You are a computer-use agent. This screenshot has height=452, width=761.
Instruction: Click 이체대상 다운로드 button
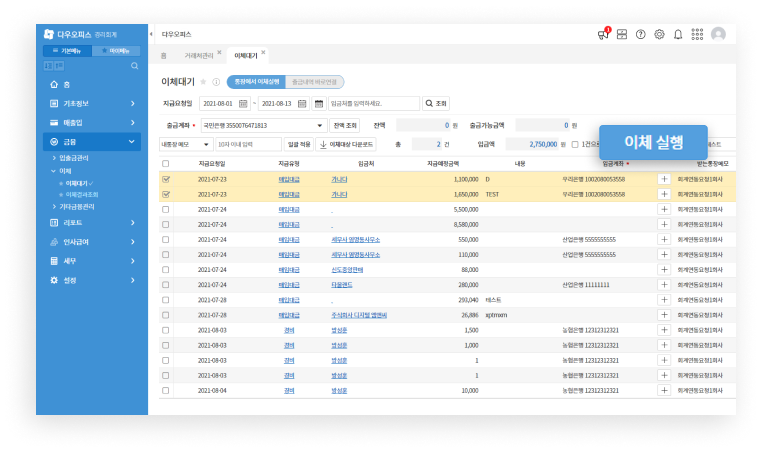point(346,144)
